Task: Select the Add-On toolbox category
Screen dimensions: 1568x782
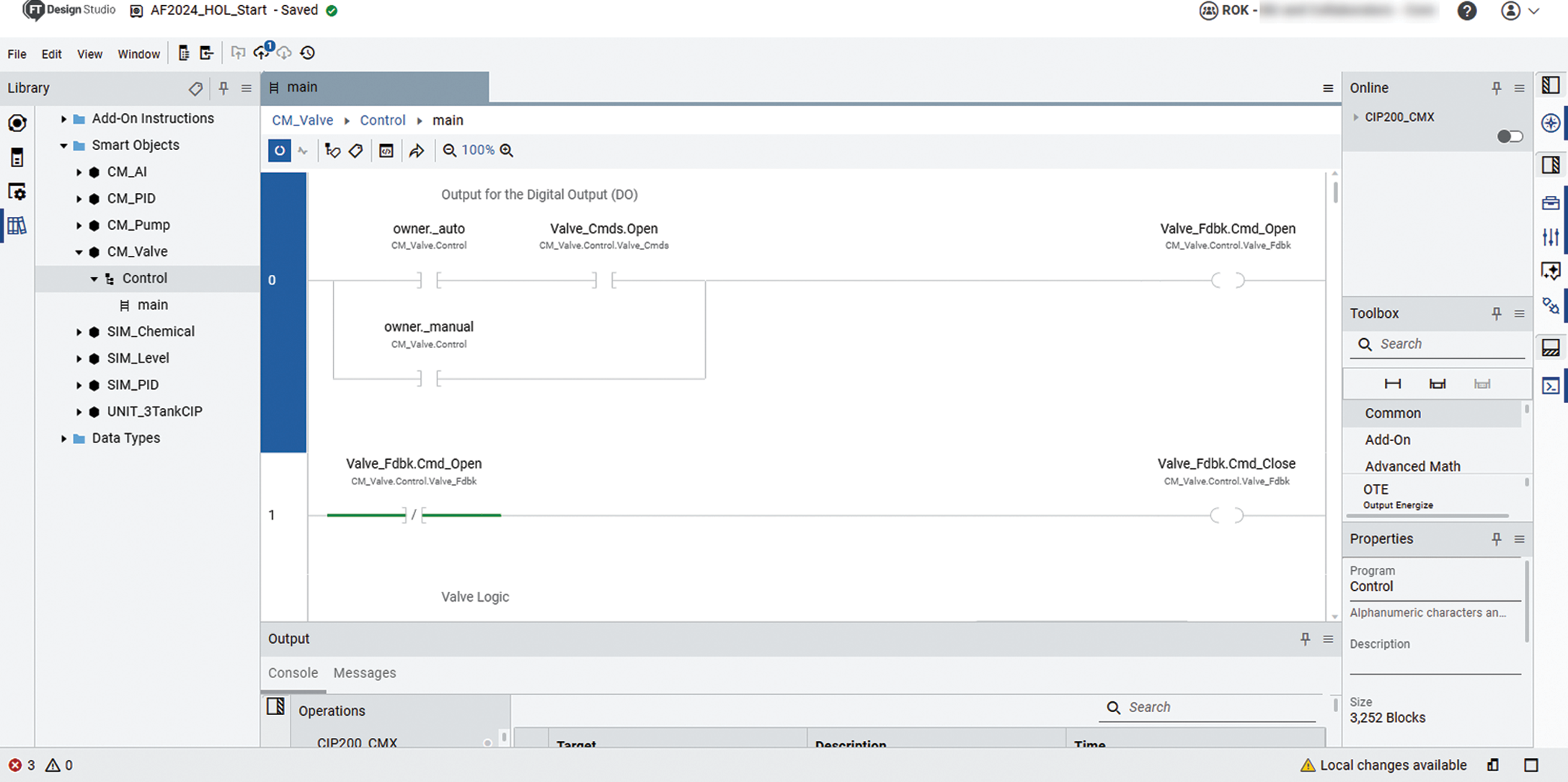Action: 1432,440
